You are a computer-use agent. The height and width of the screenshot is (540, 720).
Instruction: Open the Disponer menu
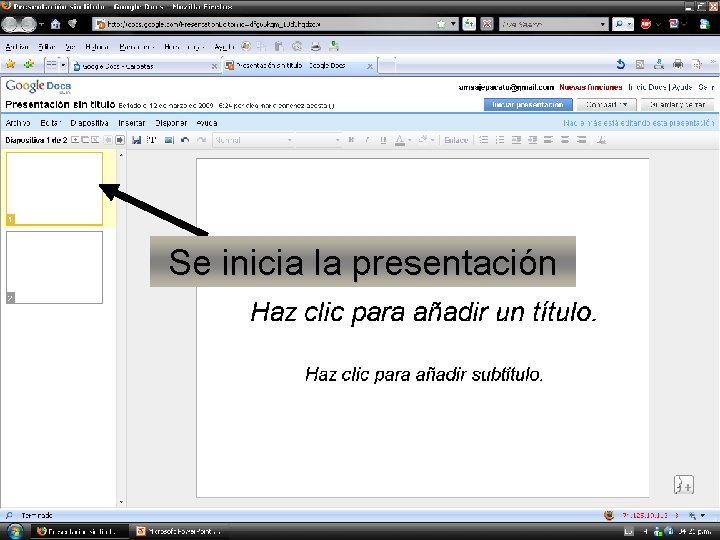coord(171,123)
